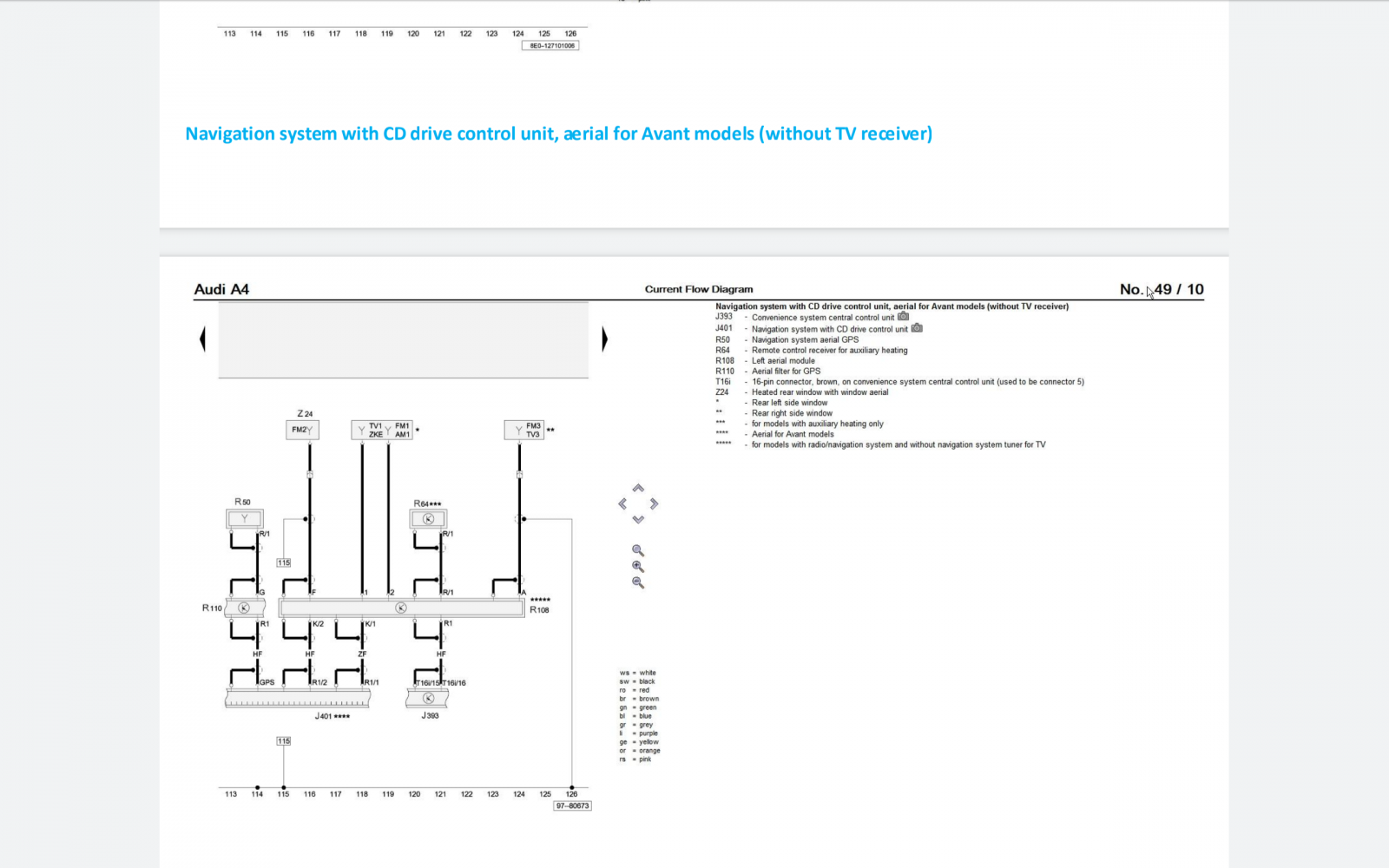
Task: Click the Convenience system central control unit entry
Action: [x=823, y=318]
